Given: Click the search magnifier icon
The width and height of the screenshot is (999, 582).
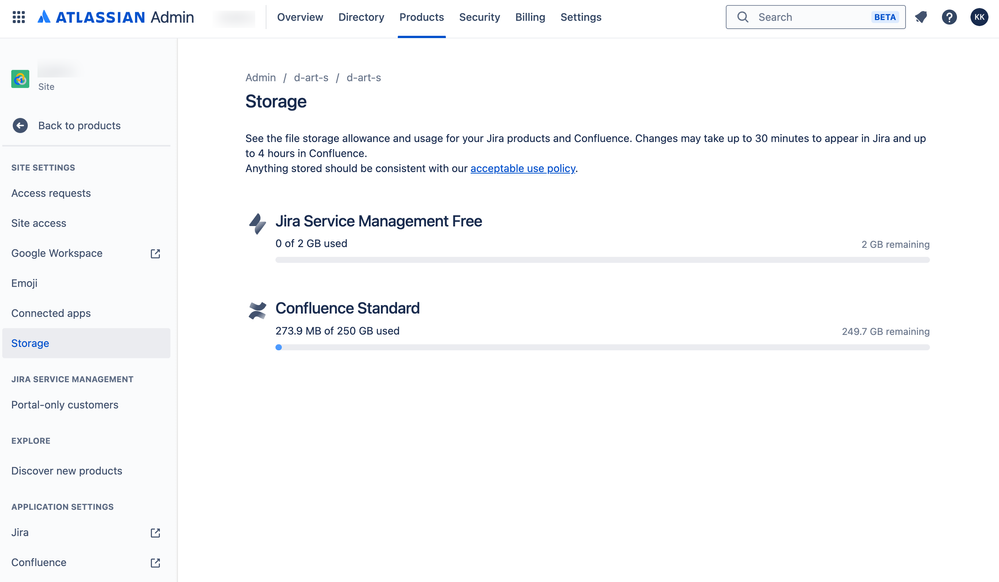Looking at the screenshot, I should click(743, 17).
